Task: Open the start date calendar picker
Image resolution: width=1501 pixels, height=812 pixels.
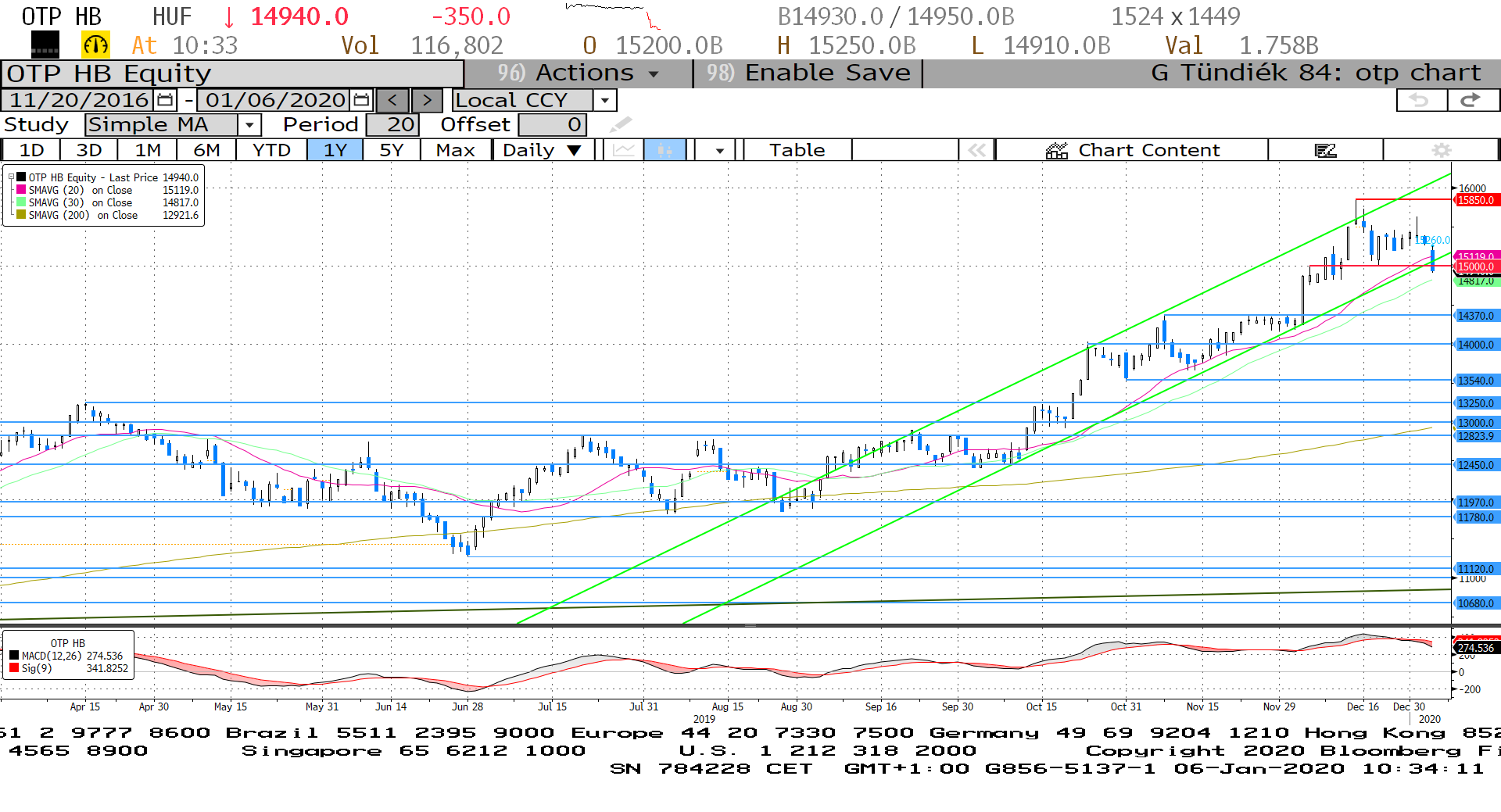Action: [x=165, y=100]
